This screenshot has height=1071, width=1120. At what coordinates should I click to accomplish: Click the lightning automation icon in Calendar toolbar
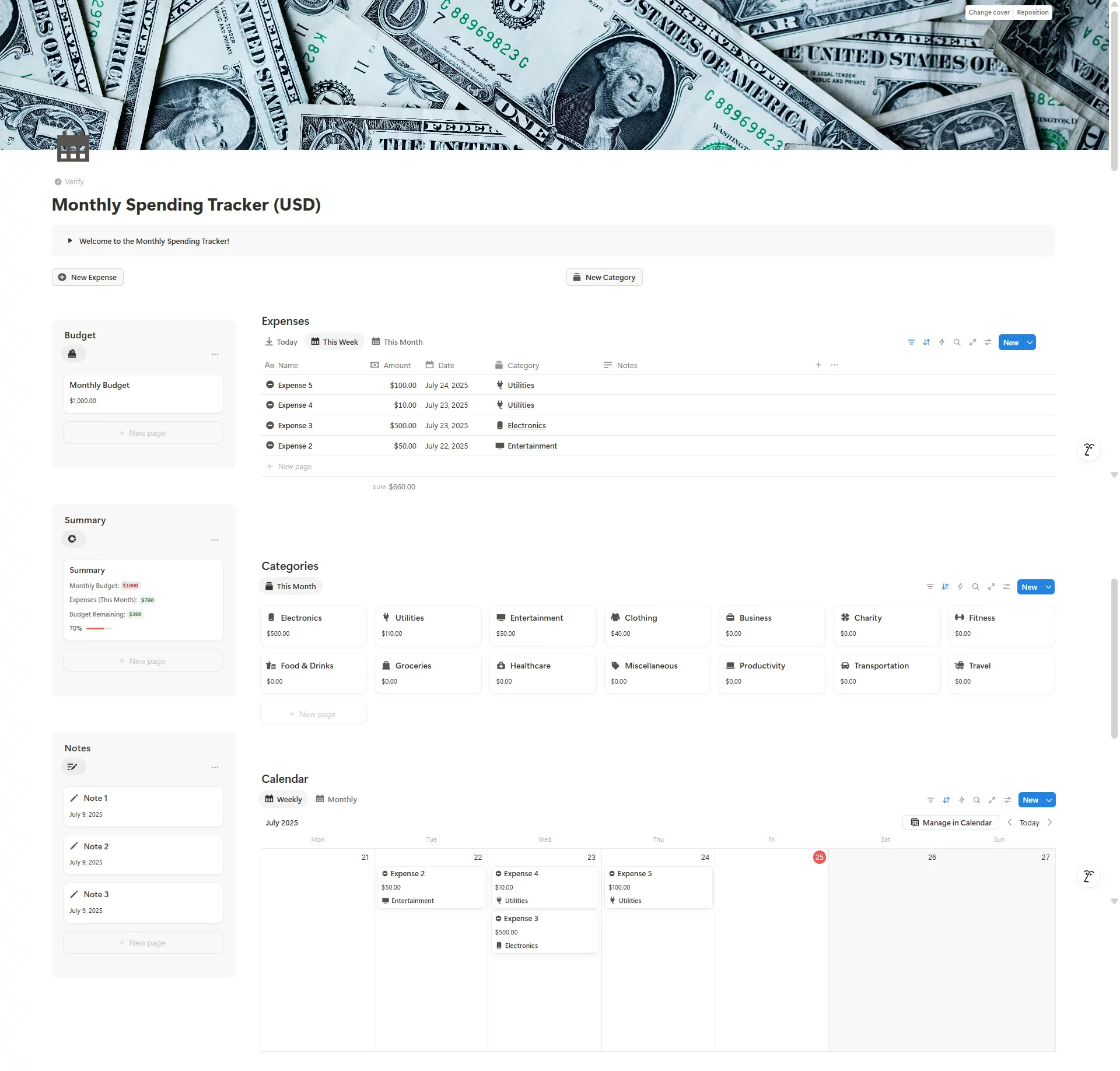[961, 800]
